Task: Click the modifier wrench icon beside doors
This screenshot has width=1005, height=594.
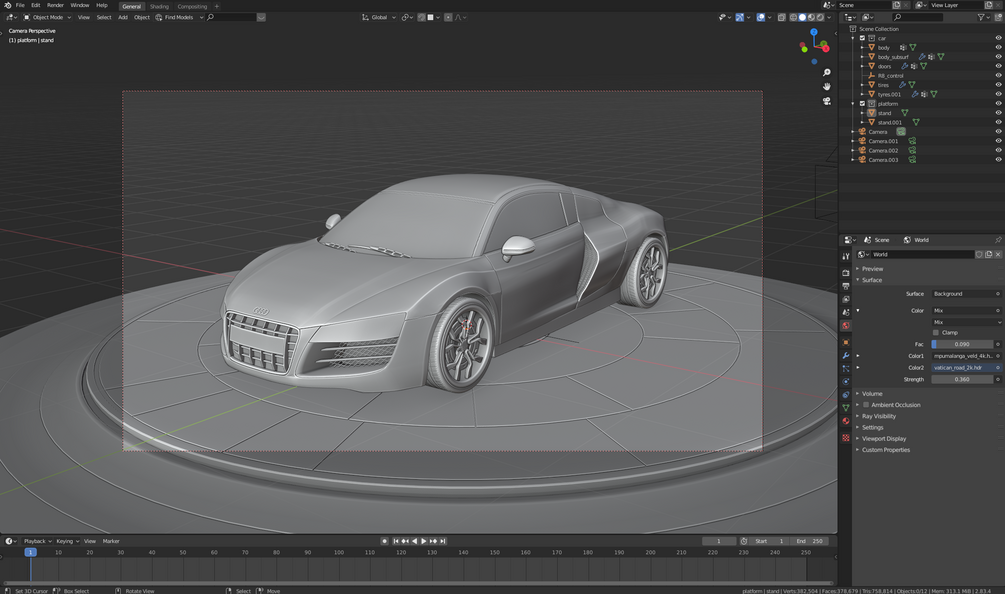Action: click(x=904, y=66)
